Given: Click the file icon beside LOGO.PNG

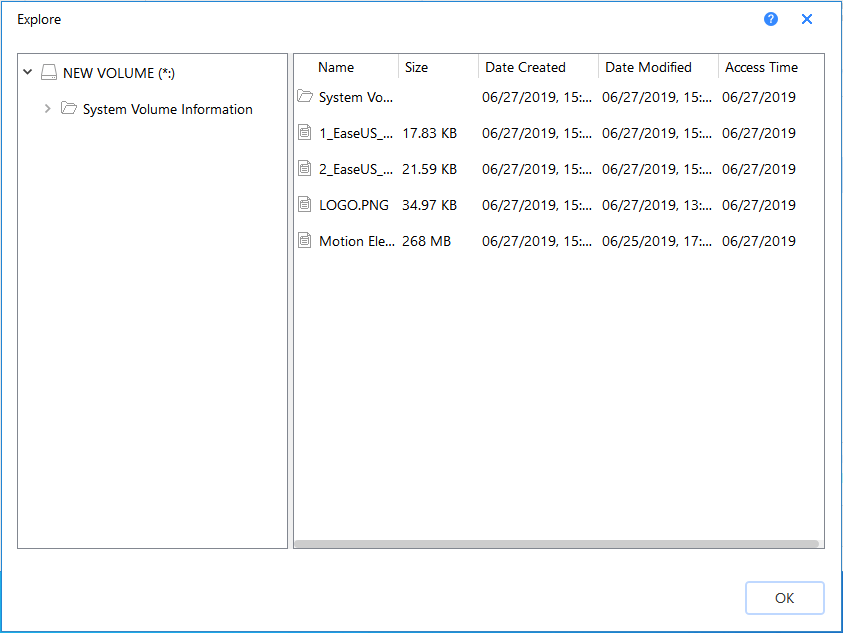Looking at the screenshot, I should (304, 203).
